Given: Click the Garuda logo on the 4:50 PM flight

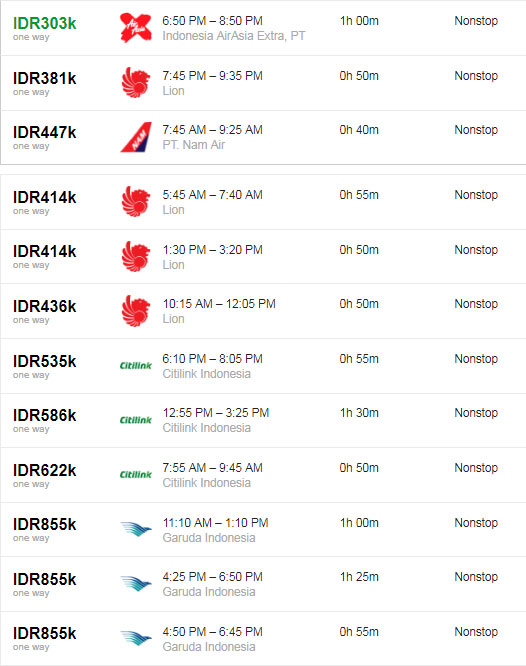Looking at the screenshot, I should coord(136,638).
